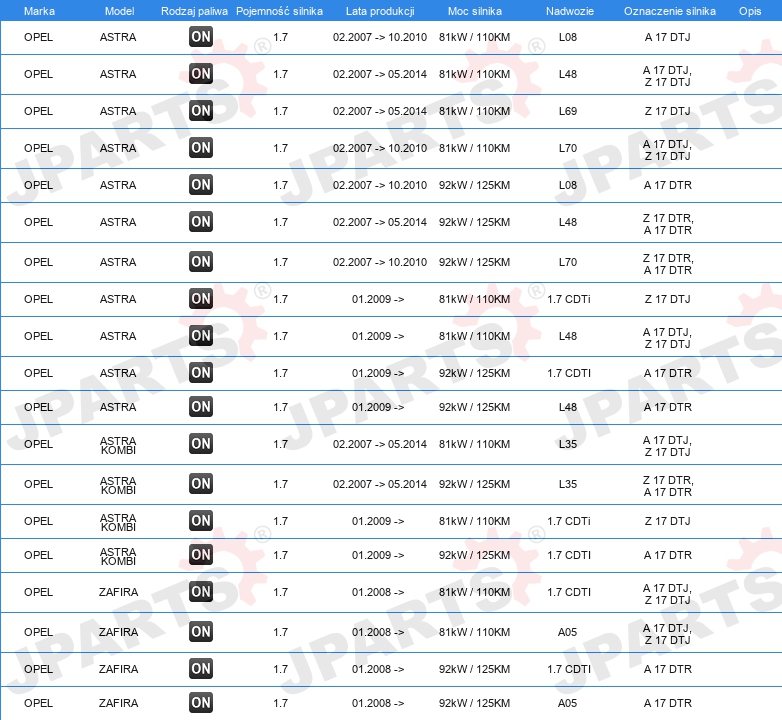
Task: Select L70 cell in the 81kW row
Action: point(568,148)
